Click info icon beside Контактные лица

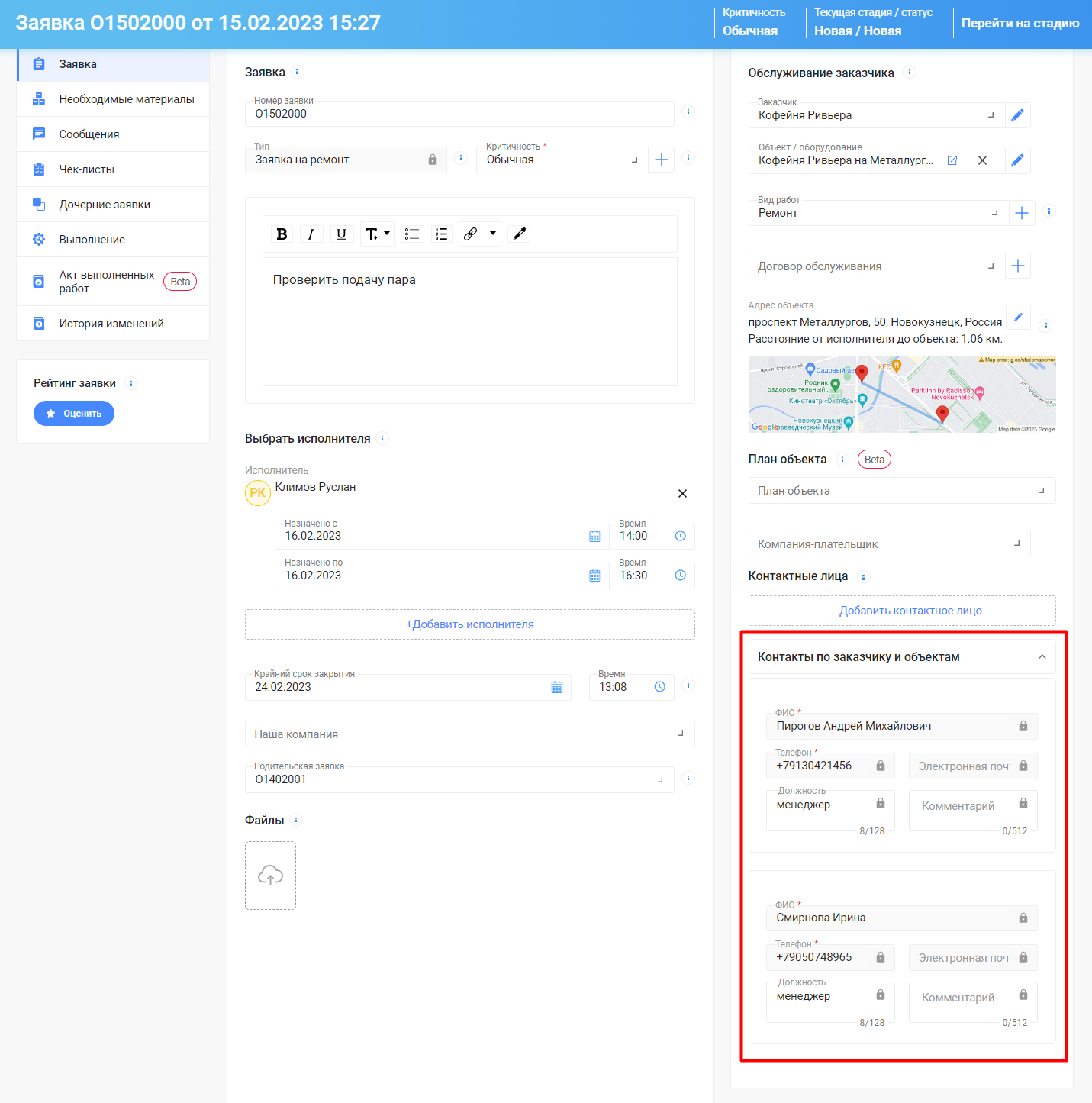coord(863,577)
